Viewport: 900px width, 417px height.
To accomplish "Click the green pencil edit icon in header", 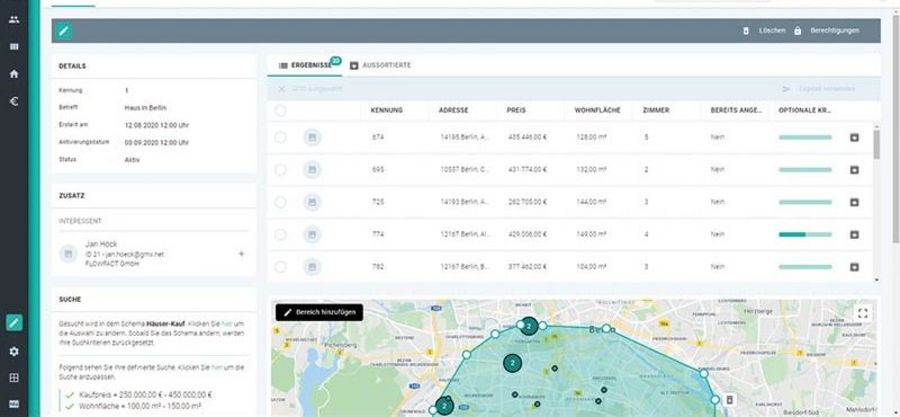I will 64,31.
